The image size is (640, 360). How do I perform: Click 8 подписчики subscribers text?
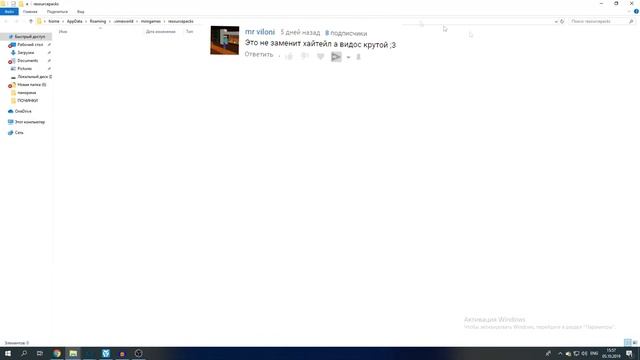tap(346, 33)
